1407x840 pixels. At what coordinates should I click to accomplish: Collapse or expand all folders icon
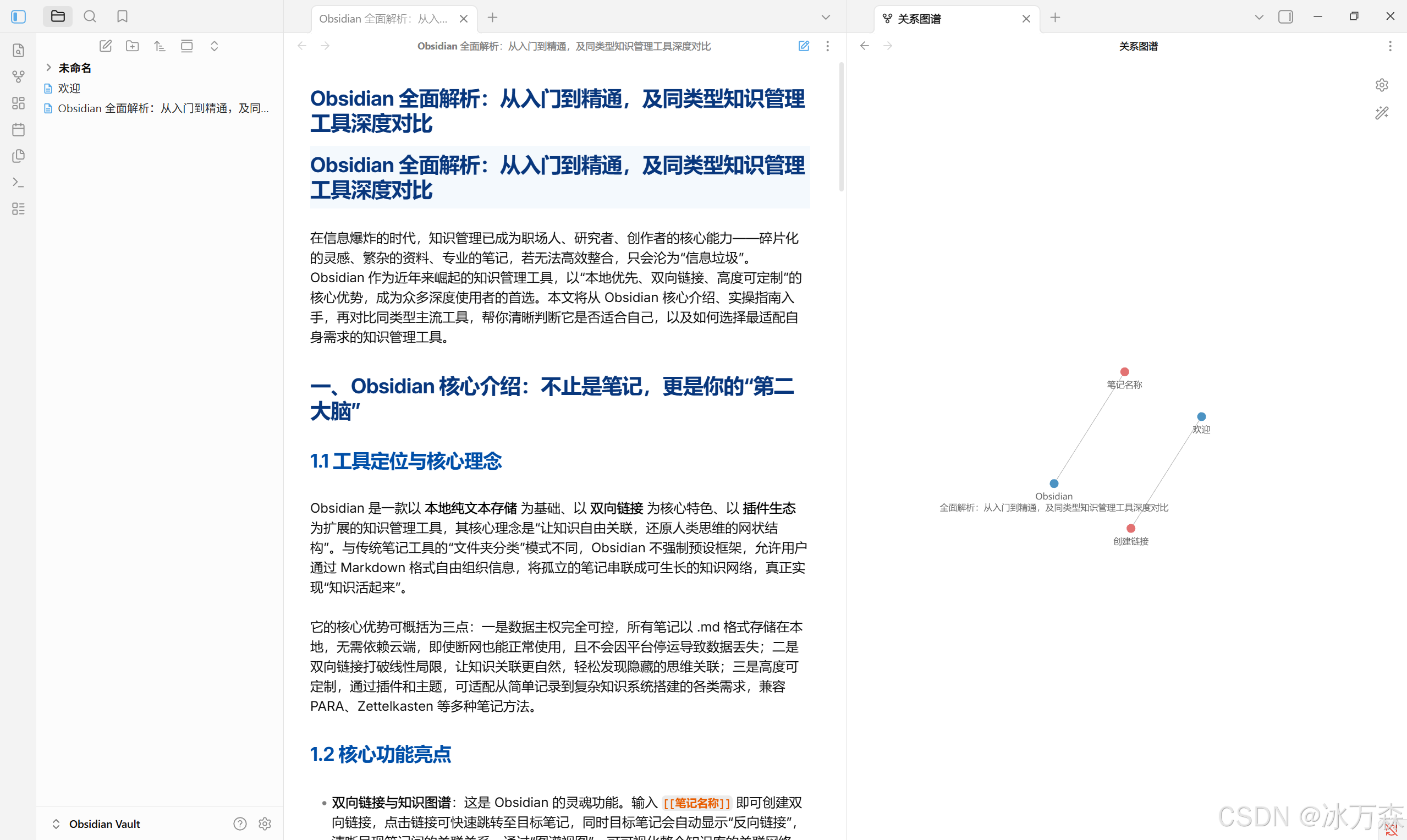[214, 46]
